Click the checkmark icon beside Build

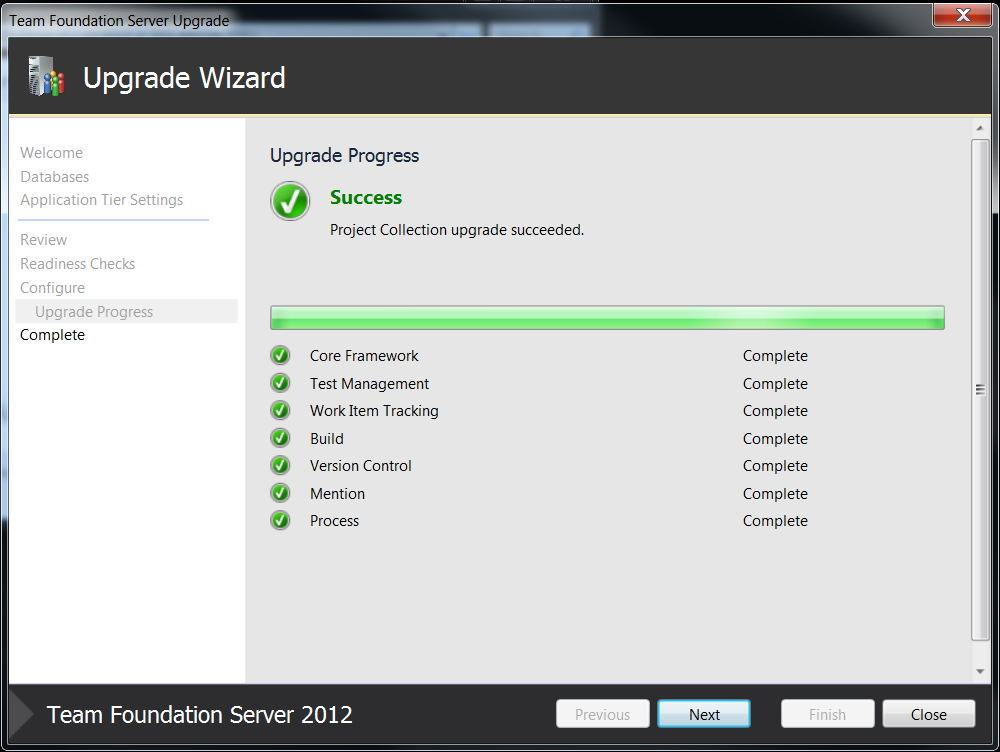[x=280, y=438]
